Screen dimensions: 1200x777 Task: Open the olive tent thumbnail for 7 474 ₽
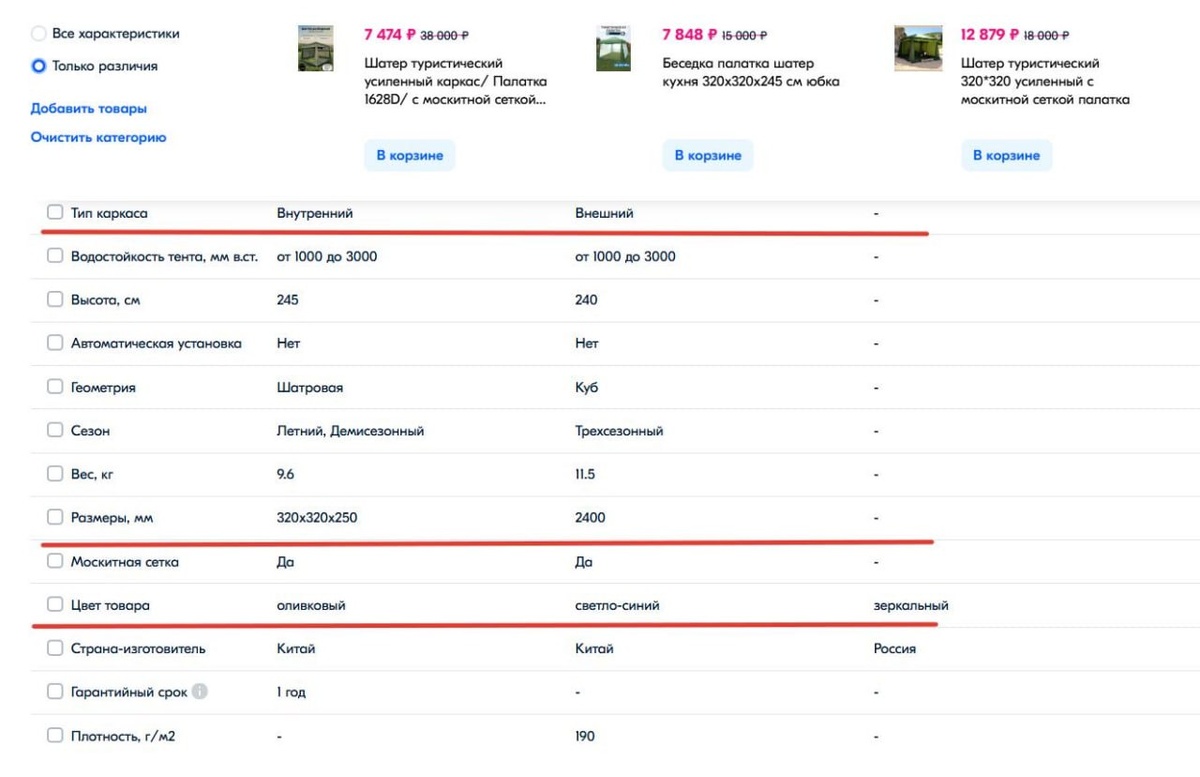pos(316,48)
